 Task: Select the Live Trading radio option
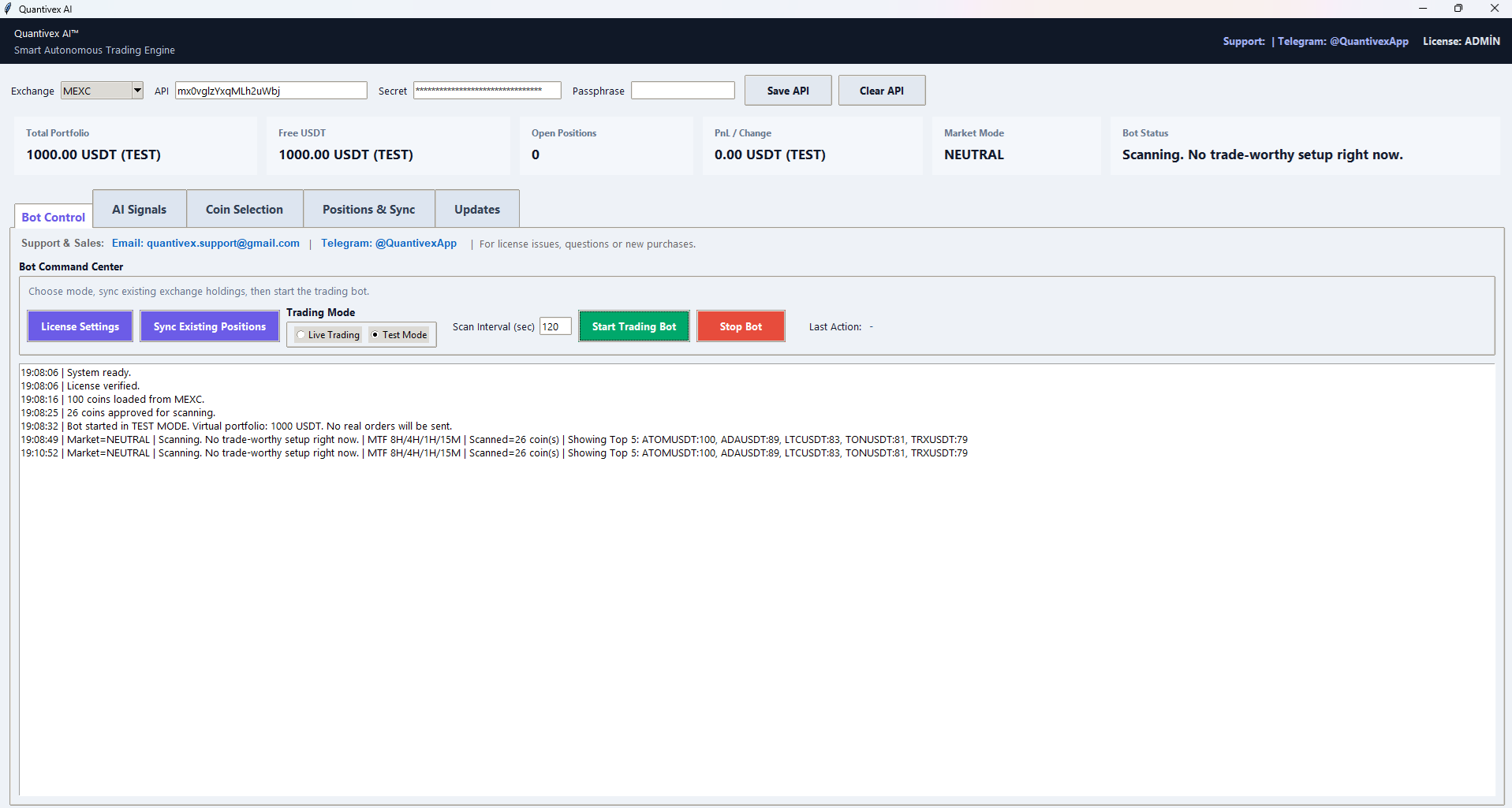(x=328, y=335)
